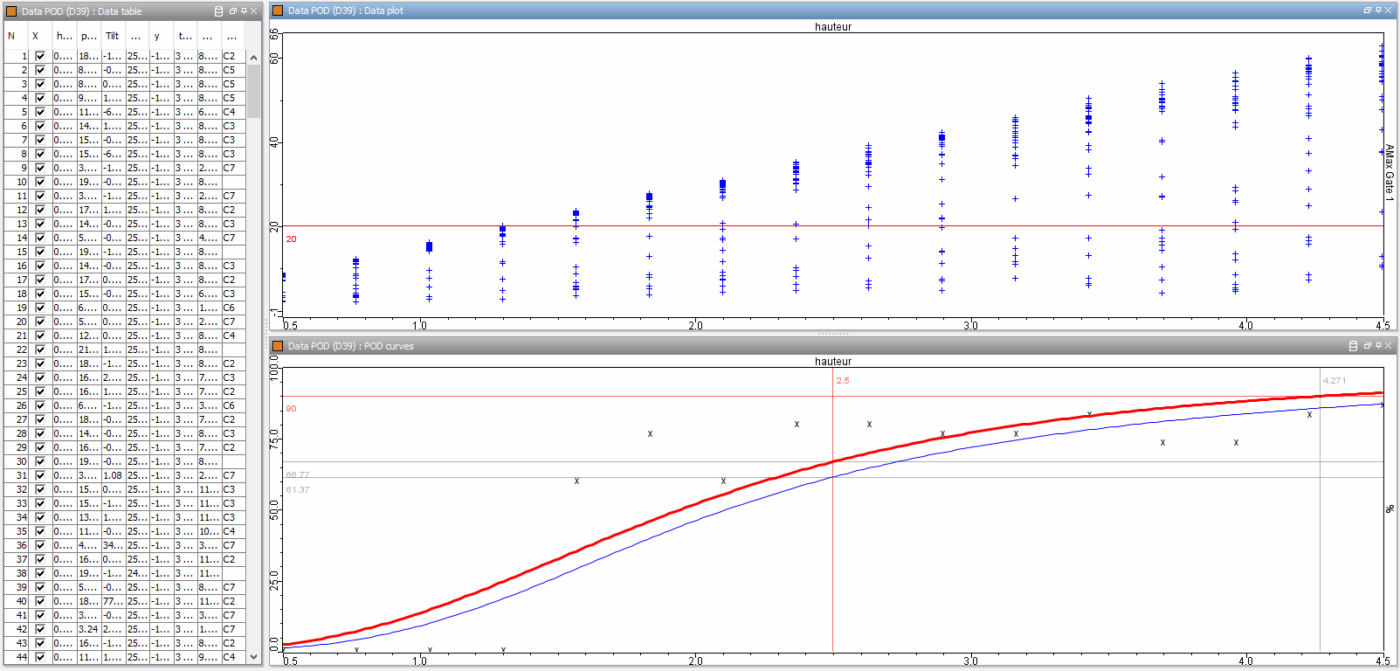1400x671 pixels.
Task: Toggle the X checkbox for row 10
Action: (x=40, y=183)
